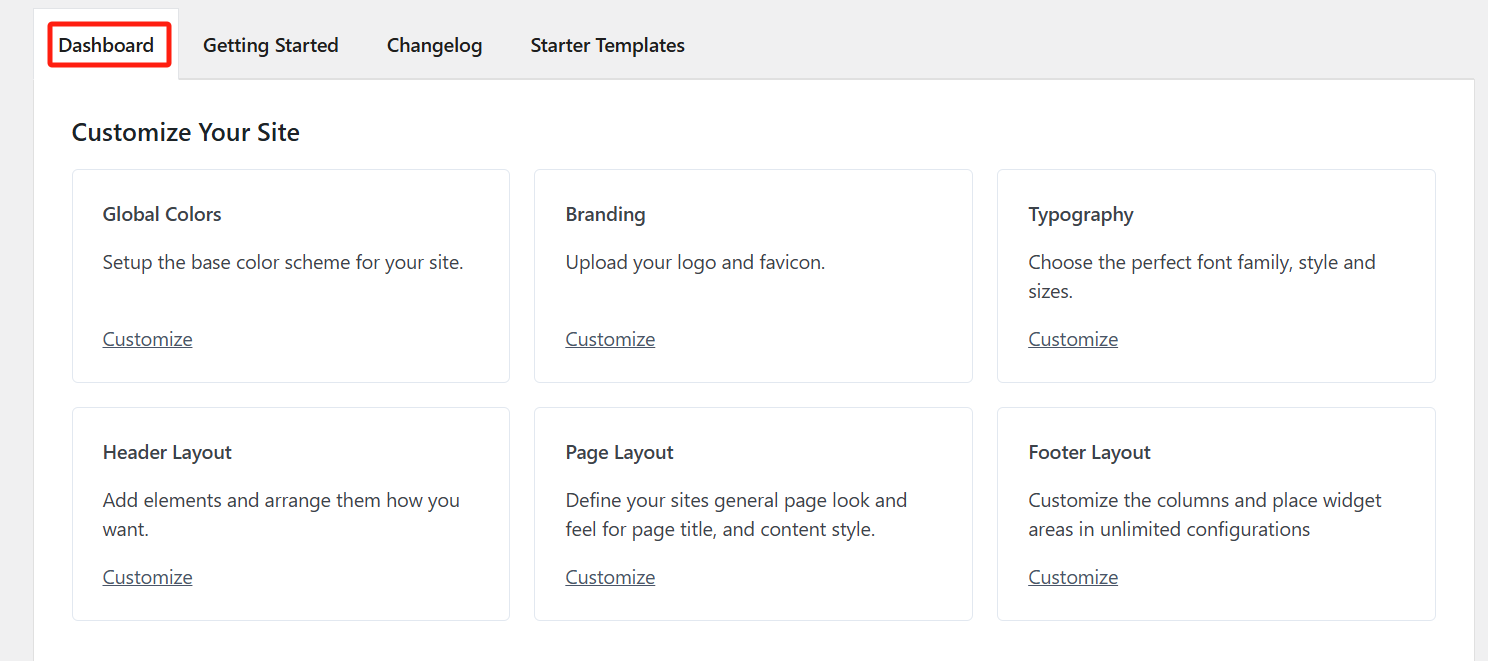The width and height of the screenshot is (1488, 661).
Task: Select the Dashboard tab
Action: [108, 45]
